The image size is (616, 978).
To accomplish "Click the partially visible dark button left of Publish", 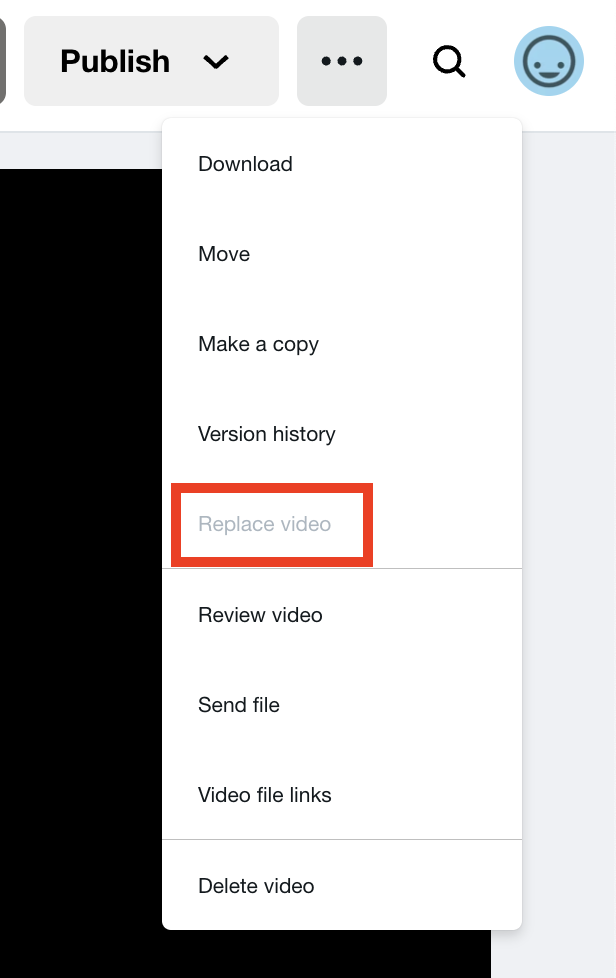I will click(2, 61).
